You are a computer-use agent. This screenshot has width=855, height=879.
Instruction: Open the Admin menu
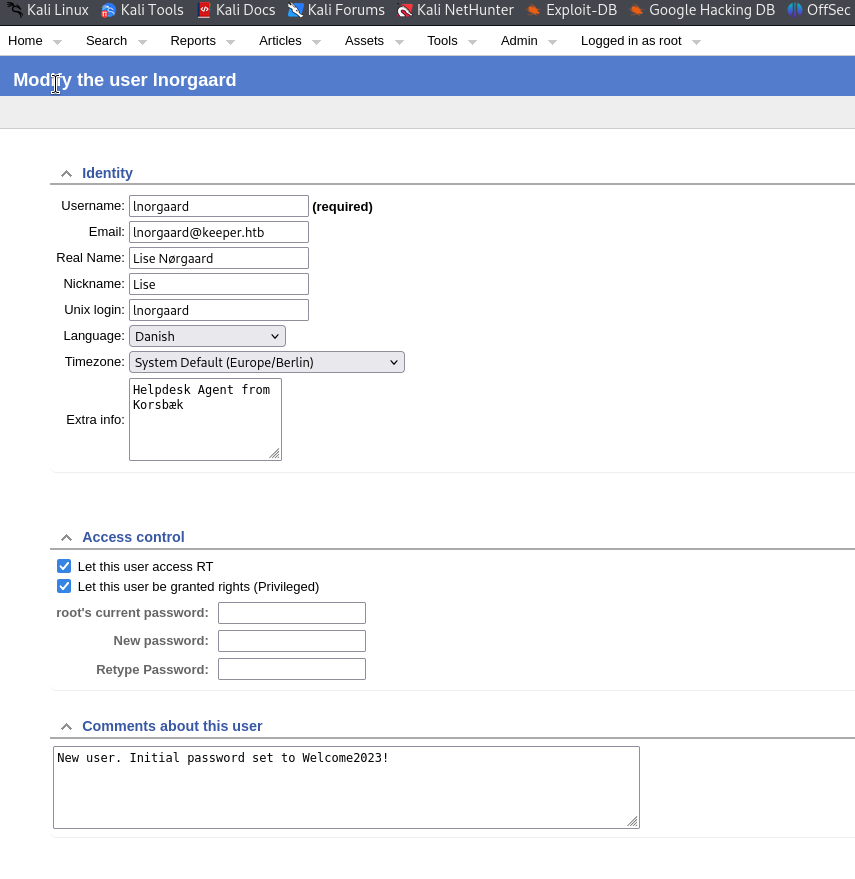pos(519,41)
